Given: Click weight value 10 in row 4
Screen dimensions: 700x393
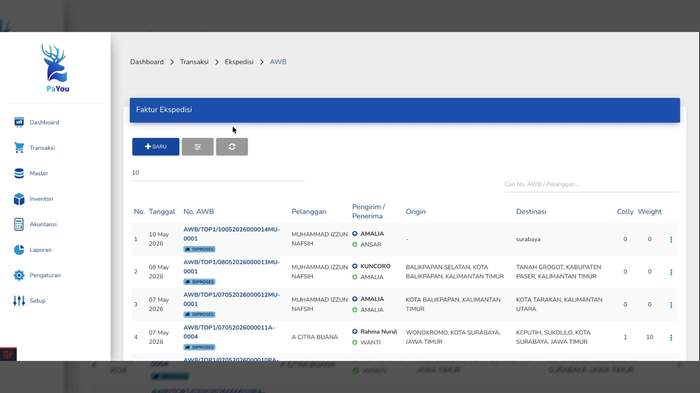Looking at the screenshot, I should [650, 337].
